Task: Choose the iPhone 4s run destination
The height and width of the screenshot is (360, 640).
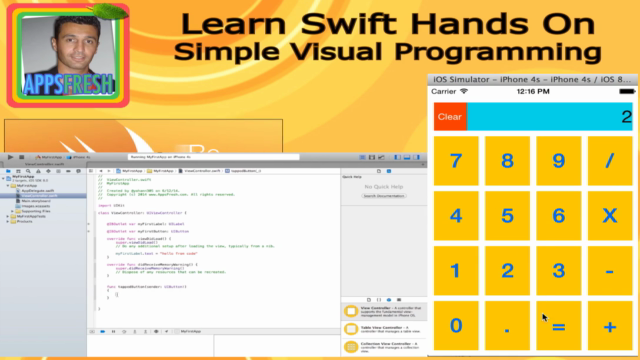Action: pyautogui.click(x=79, y=157)
